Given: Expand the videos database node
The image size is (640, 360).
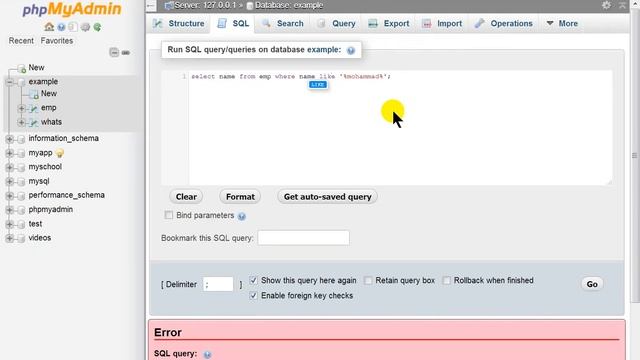Looking at the screenshot, I should coord(9,238).
